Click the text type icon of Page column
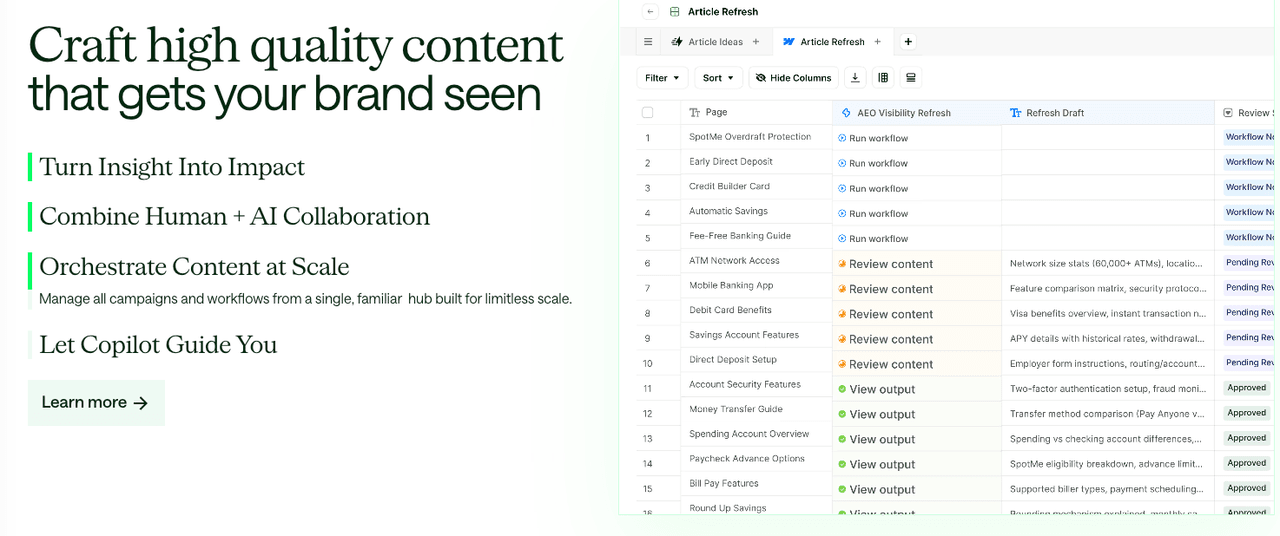The height and width of the screenshot is (536, 1280). [x=695, y=113]
